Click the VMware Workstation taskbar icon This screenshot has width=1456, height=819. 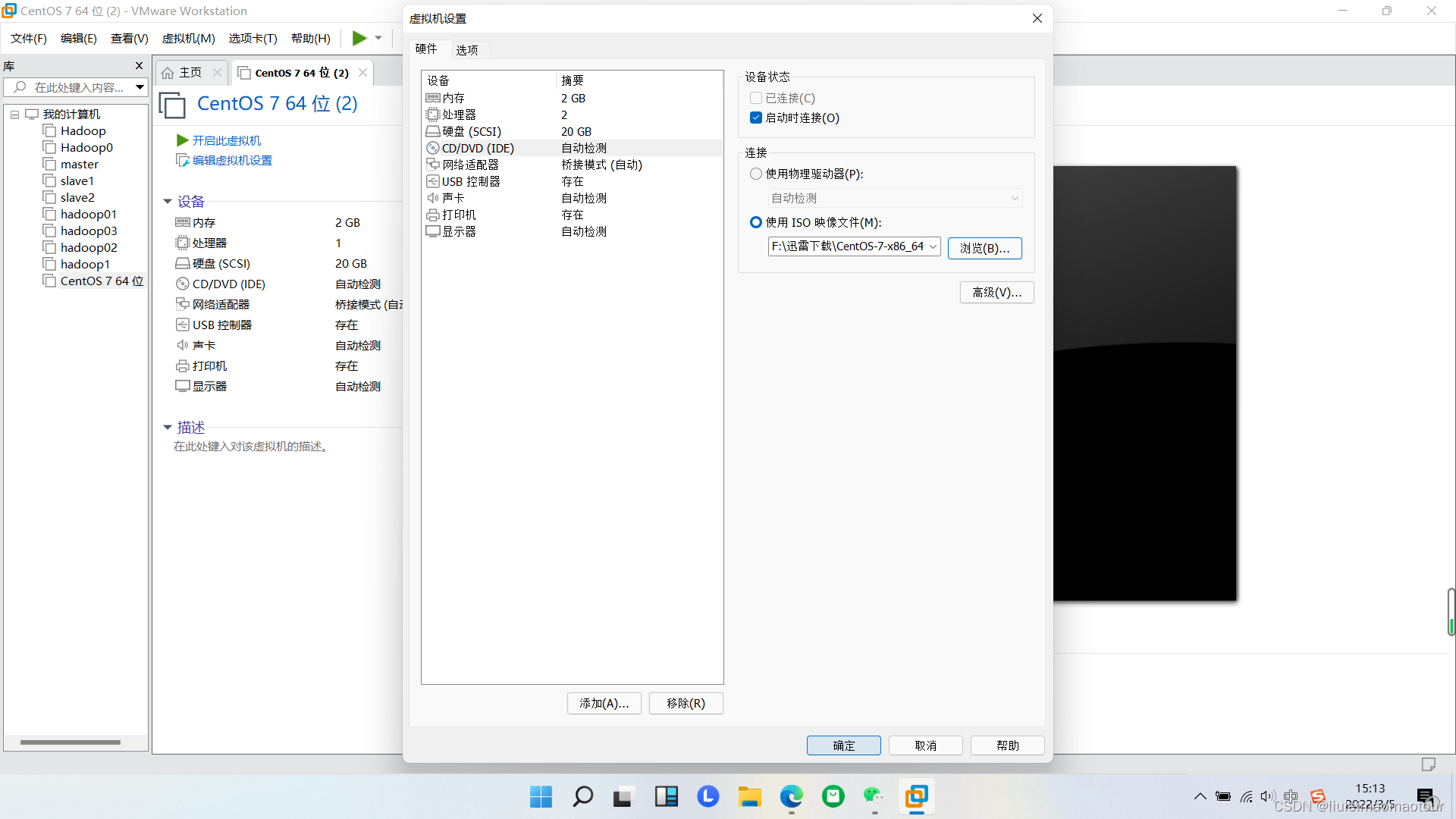[x=916, y=796]
